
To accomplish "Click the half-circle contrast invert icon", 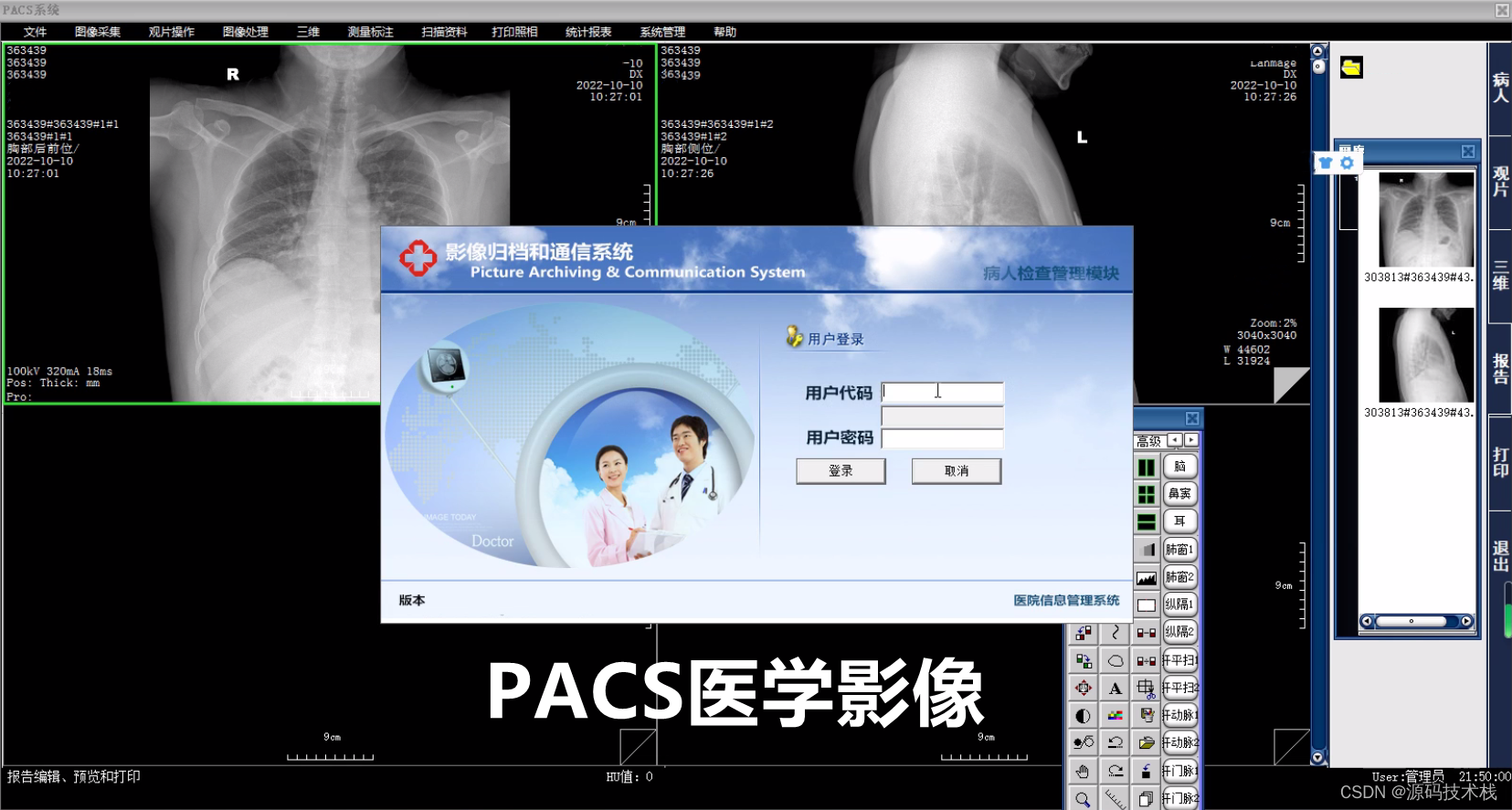I will click(x=1084, y=715).
